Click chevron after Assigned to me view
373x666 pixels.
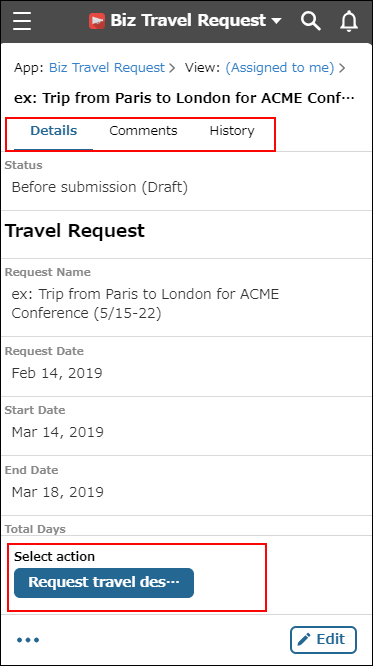point(342,68)
